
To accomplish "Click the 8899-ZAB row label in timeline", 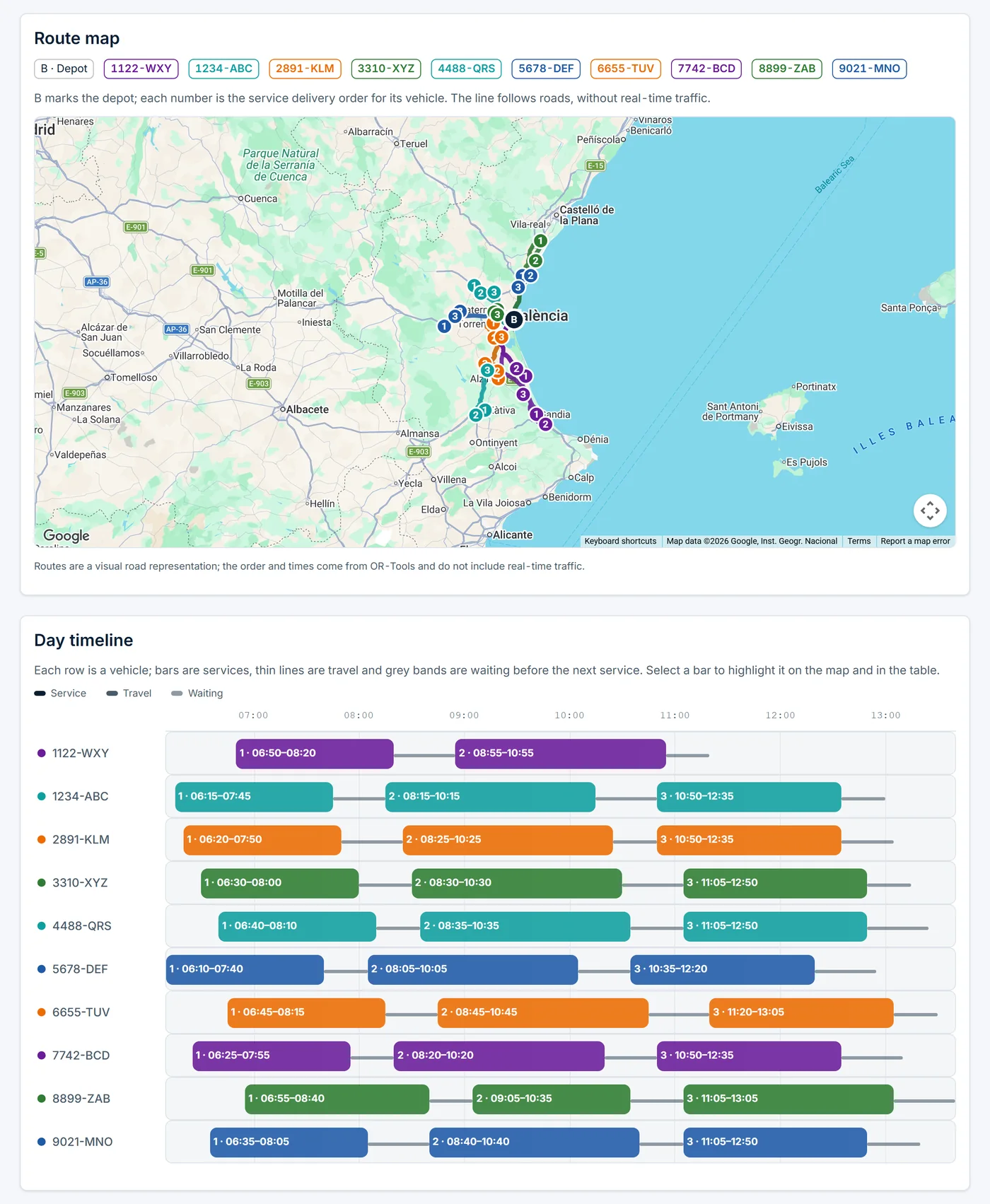I will (x=81, y=1099).
